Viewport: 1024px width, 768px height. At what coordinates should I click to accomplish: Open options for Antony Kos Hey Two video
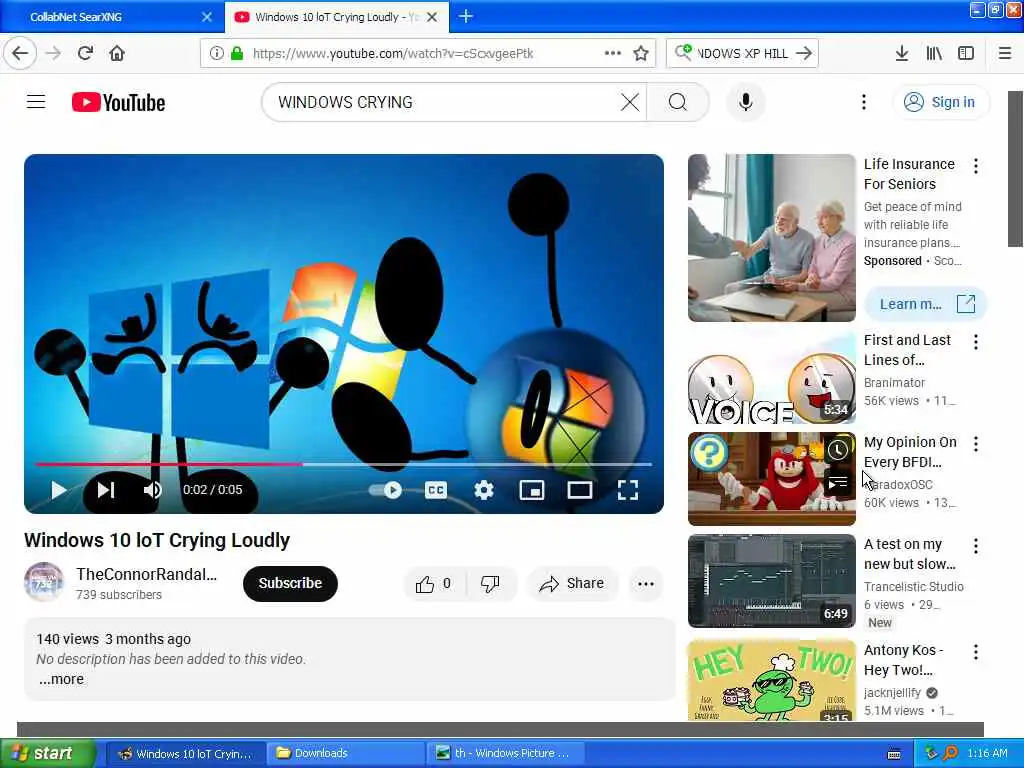coord(976,652)
